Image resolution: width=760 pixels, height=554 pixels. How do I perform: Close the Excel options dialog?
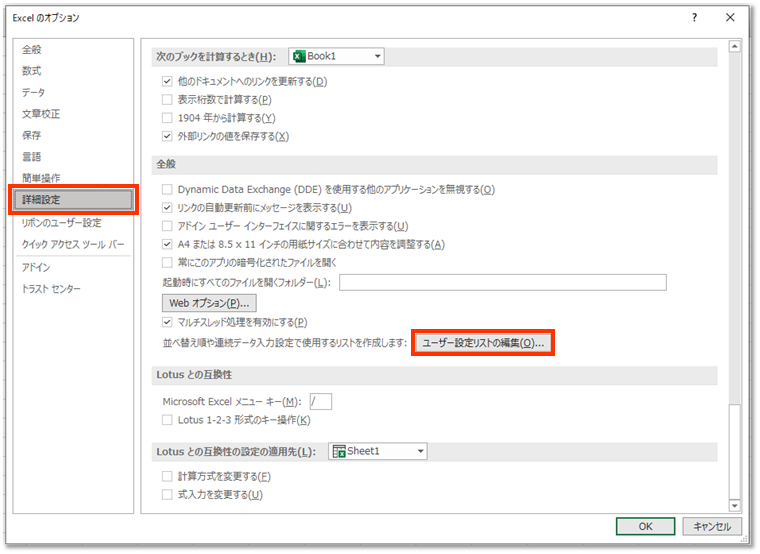click(730, 17)
